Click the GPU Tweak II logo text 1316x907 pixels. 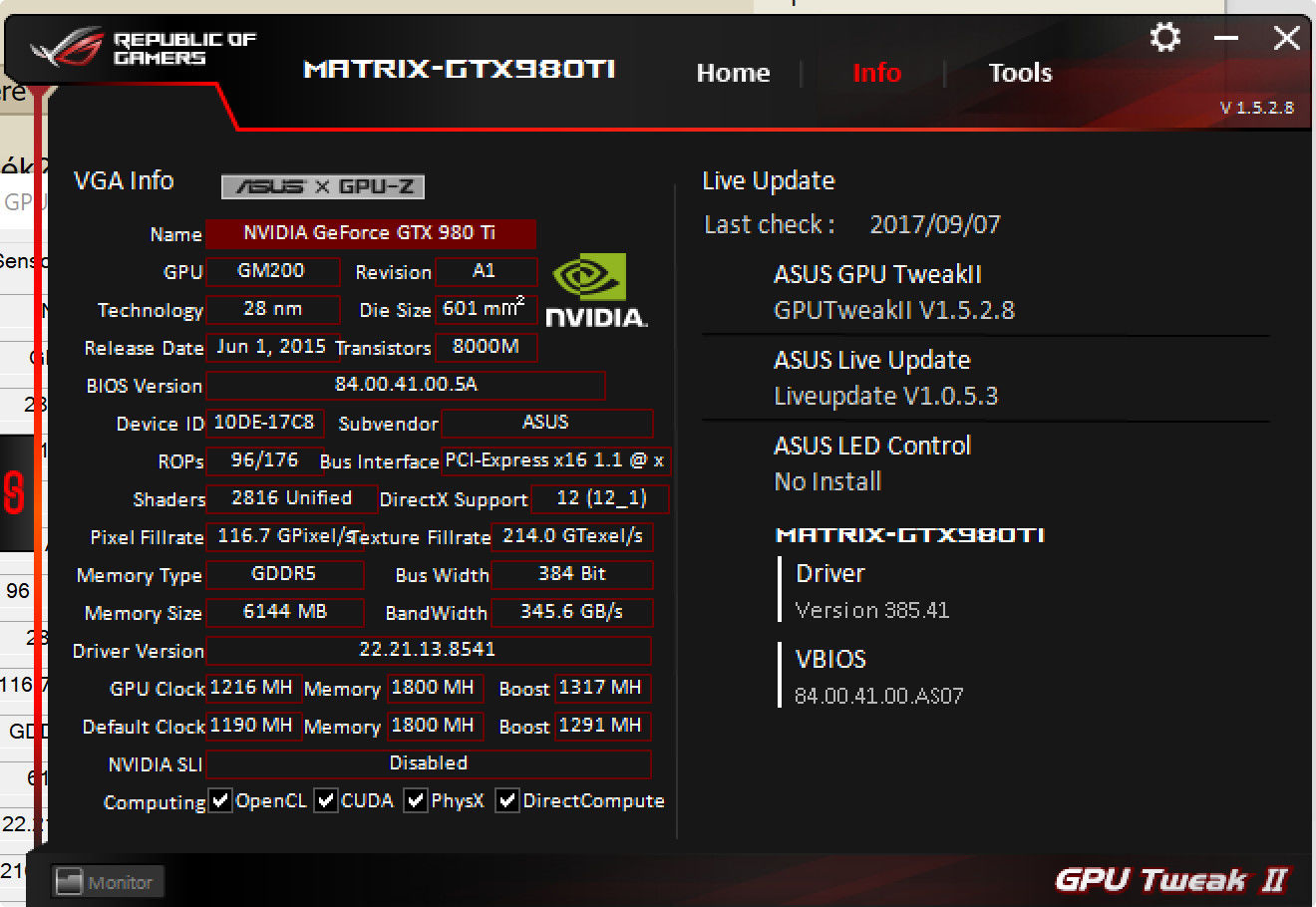(x=1171, y=880)
